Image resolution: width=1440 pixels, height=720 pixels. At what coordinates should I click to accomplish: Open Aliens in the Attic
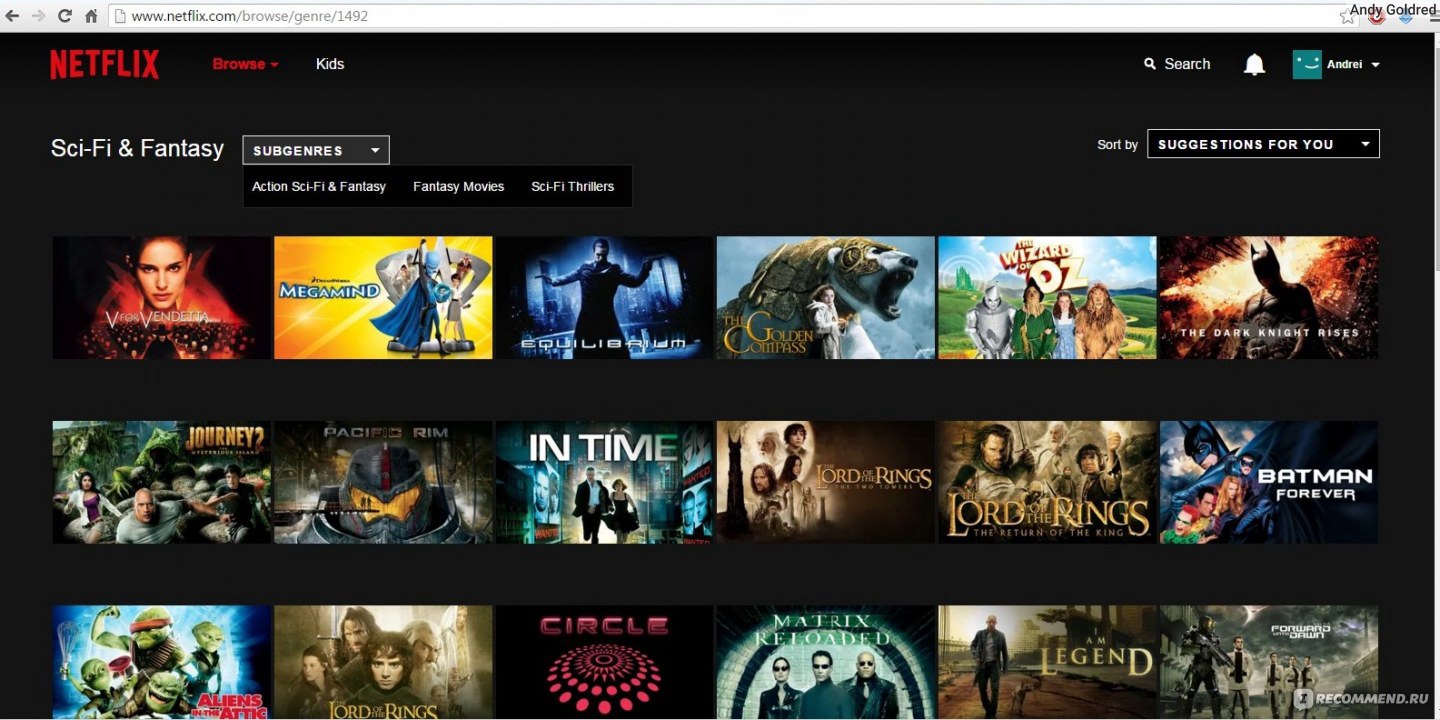point(162,662)
